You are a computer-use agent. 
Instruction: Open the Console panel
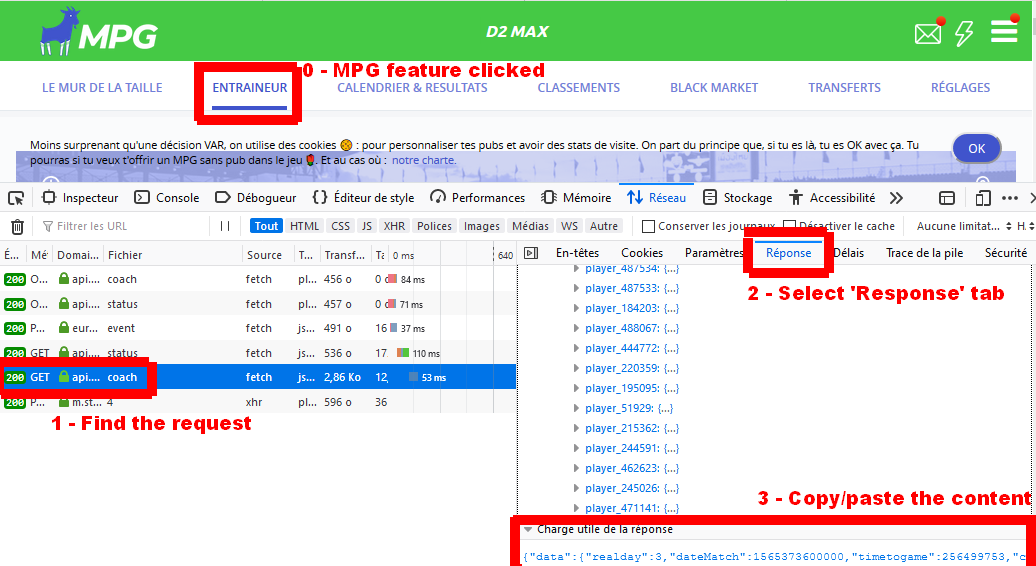click(x=166, y=197)
